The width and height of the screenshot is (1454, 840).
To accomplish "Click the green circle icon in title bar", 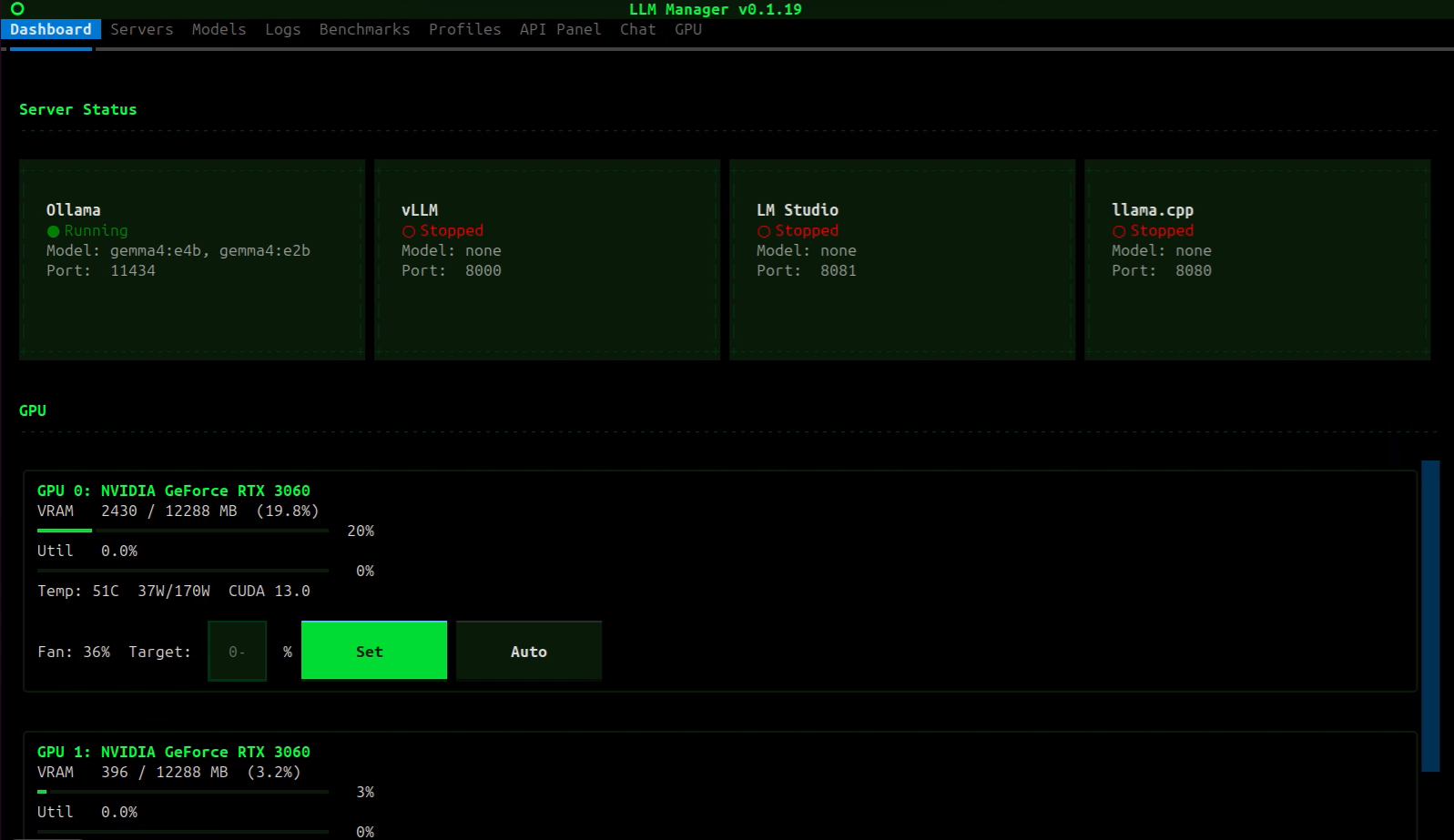I will click(x=17, y=9).
